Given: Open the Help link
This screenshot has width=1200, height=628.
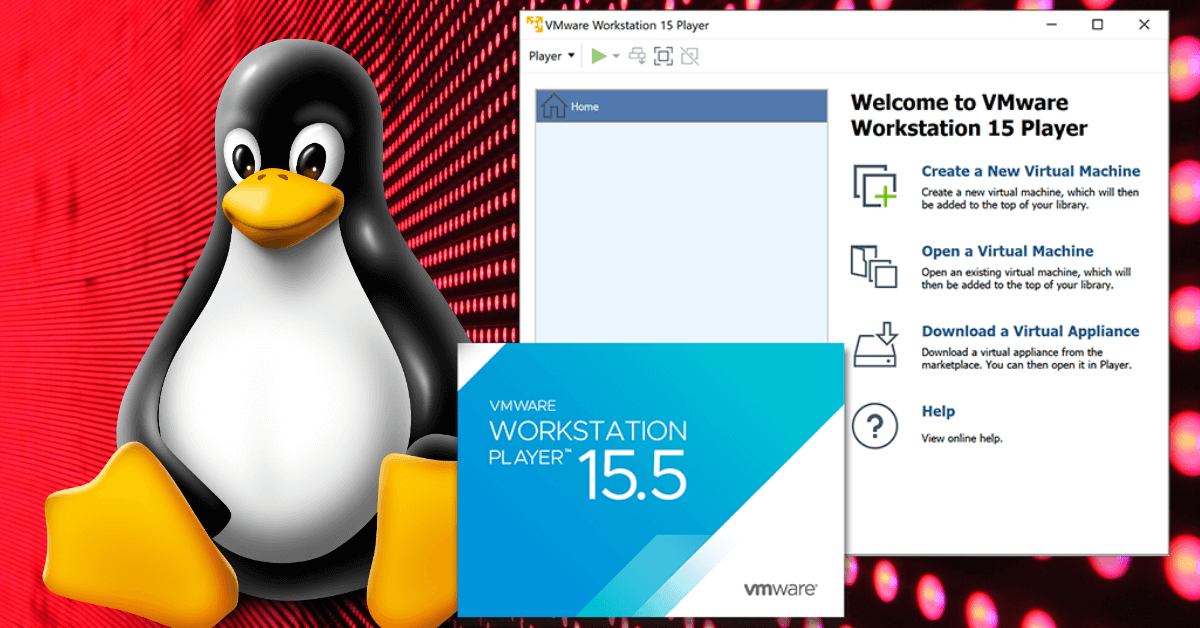Looking at the screenshot, I should [x=938, y=411].
